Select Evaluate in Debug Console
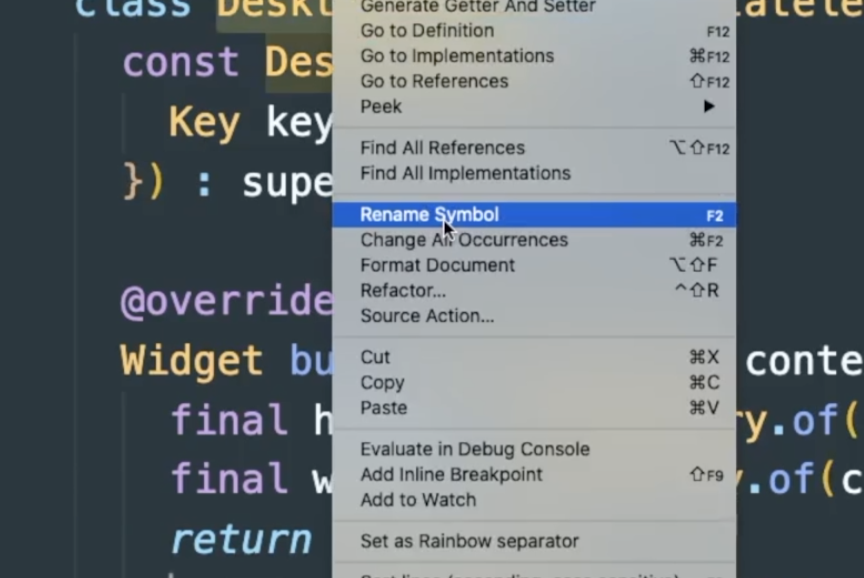This screenshot has height=578, width=864. click(x=533, y=449)
